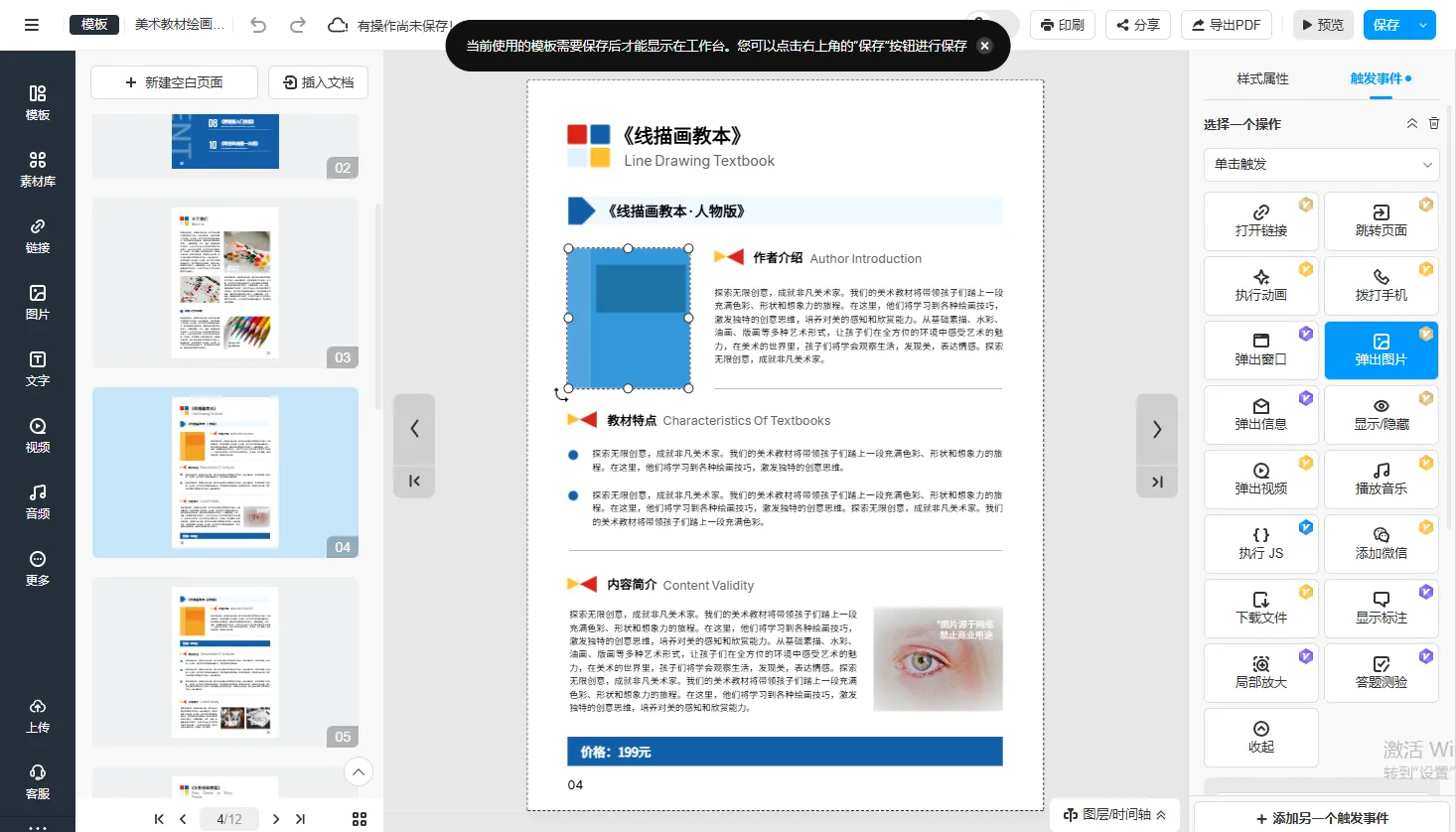
Task: Redo the last action
Action: tap(297, 25)
